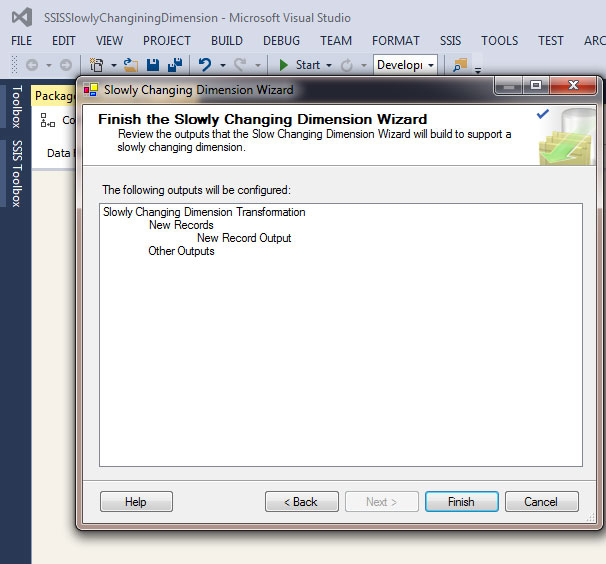
Task: Click the toolbar drag grip handle
Action: [14, 65]
